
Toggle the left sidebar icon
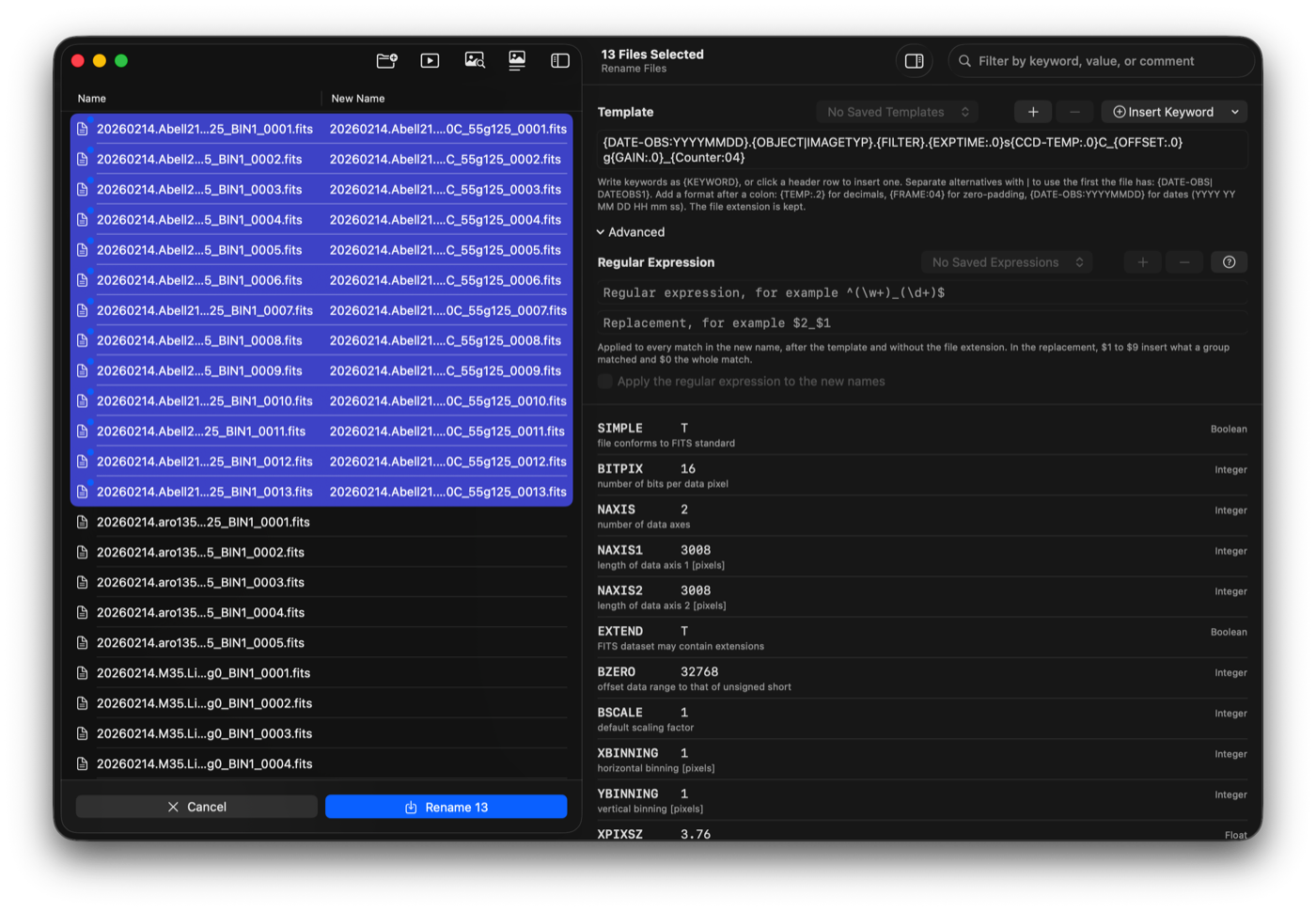tap(560, 61)
